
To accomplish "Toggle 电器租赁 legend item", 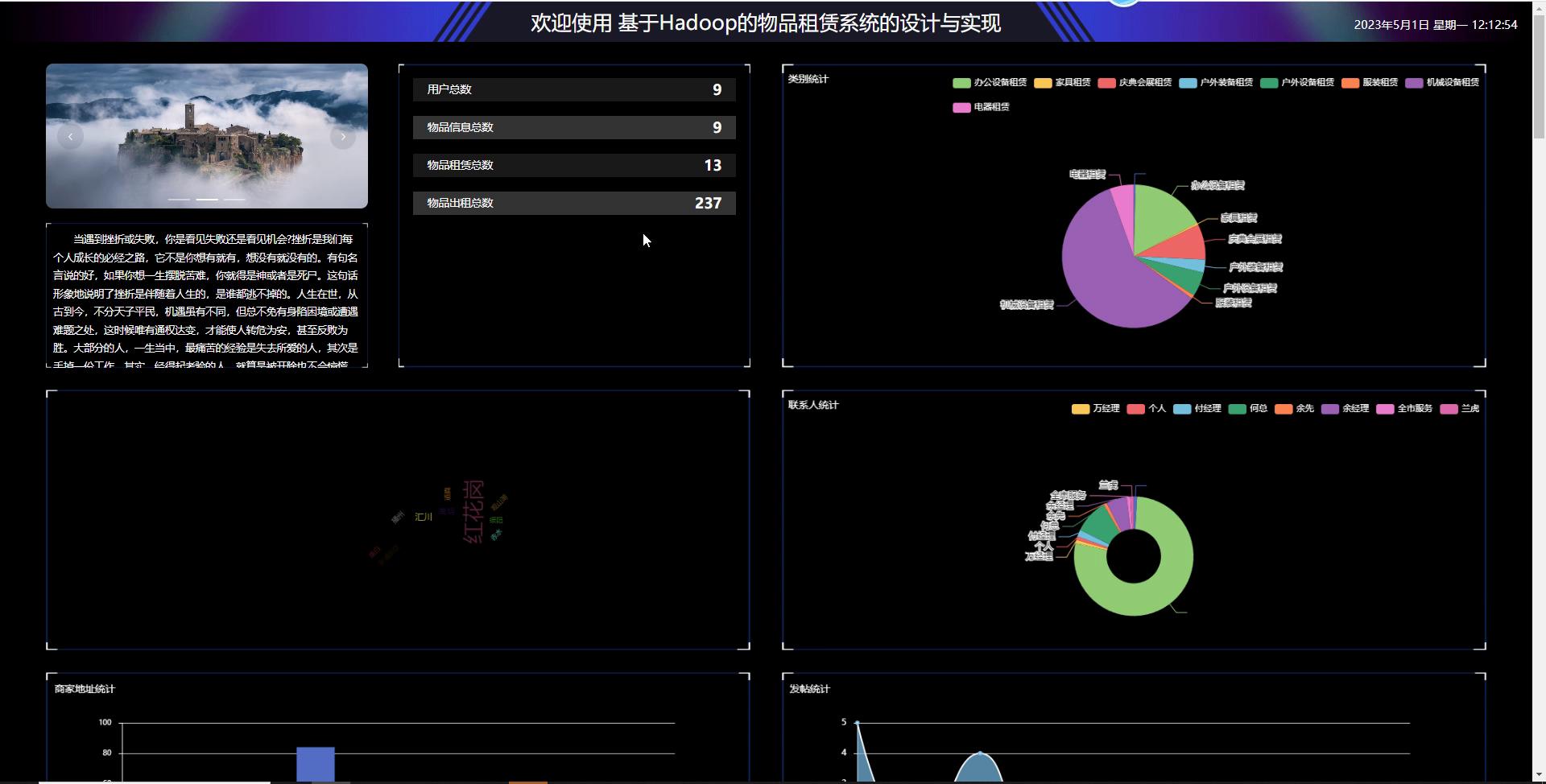I will pos(981,107).
